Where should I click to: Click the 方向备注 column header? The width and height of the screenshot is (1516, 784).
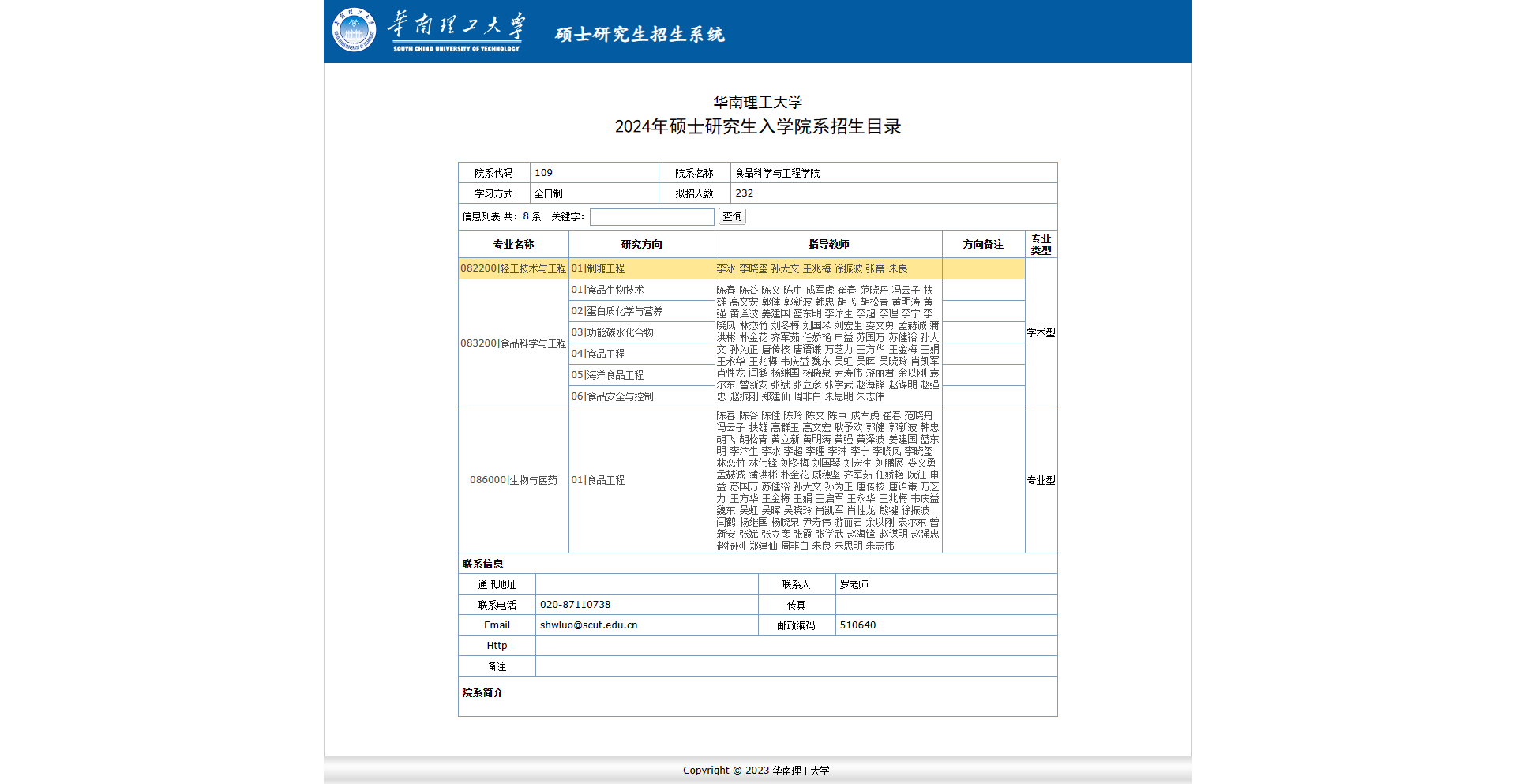[x=983, y=244]
